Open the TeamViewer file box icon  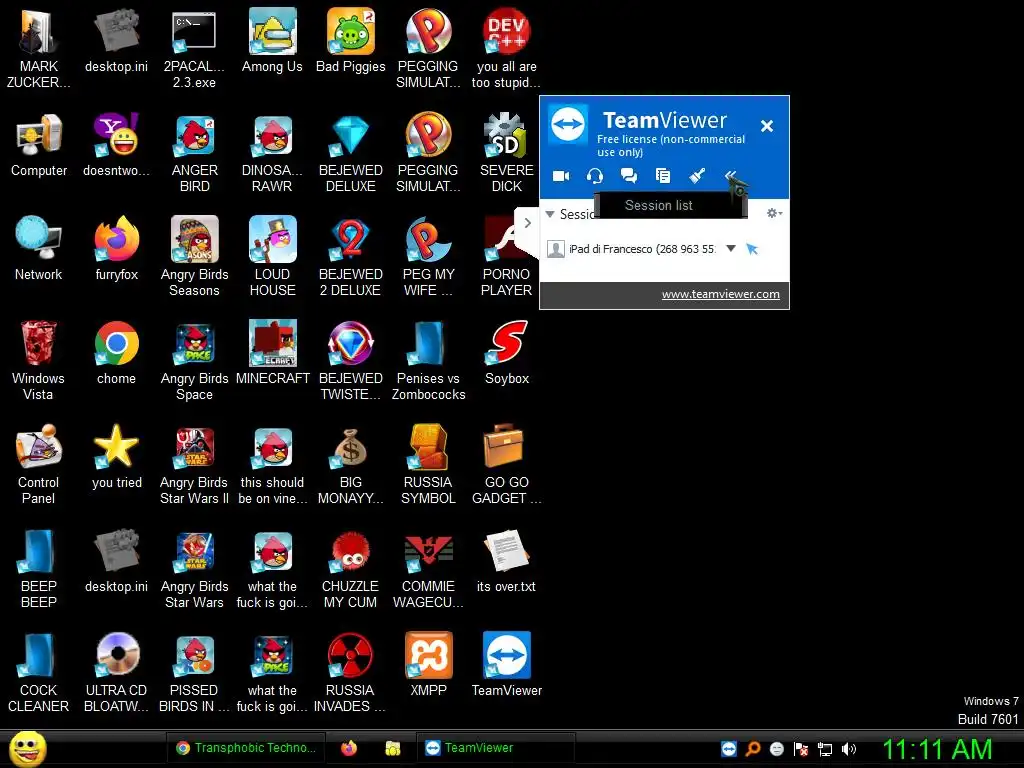(x=663, y=176)
